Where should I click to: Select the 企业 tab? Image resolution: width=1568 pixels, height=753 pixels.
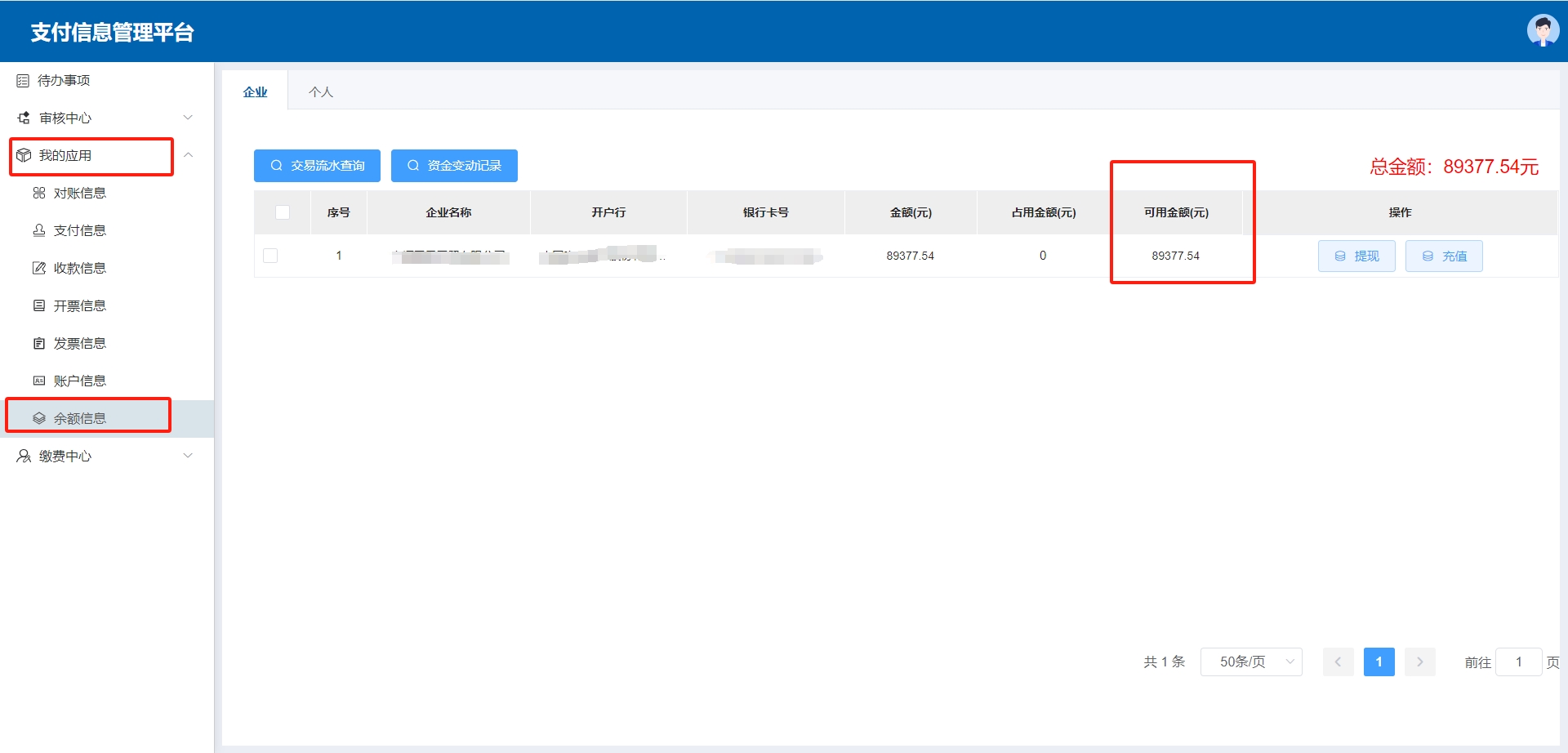[x=255, y=92]
